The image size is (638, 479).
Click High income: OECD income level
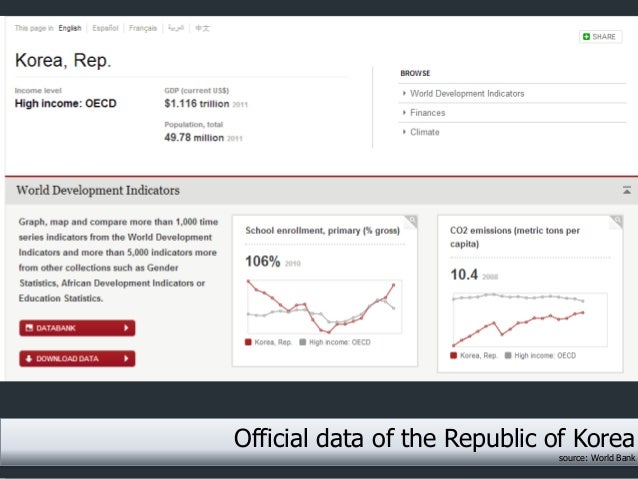point(66,103)
